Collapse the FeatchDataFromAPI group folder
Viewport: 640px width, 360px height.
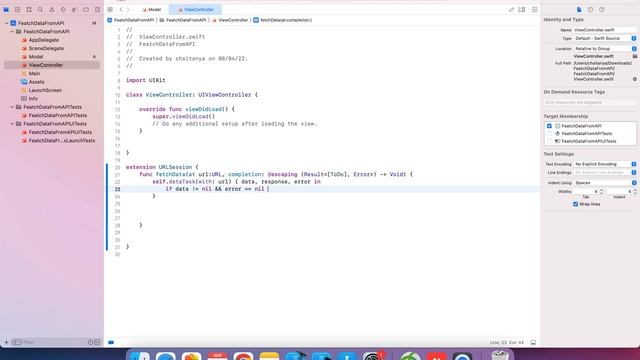click(12, 31)
